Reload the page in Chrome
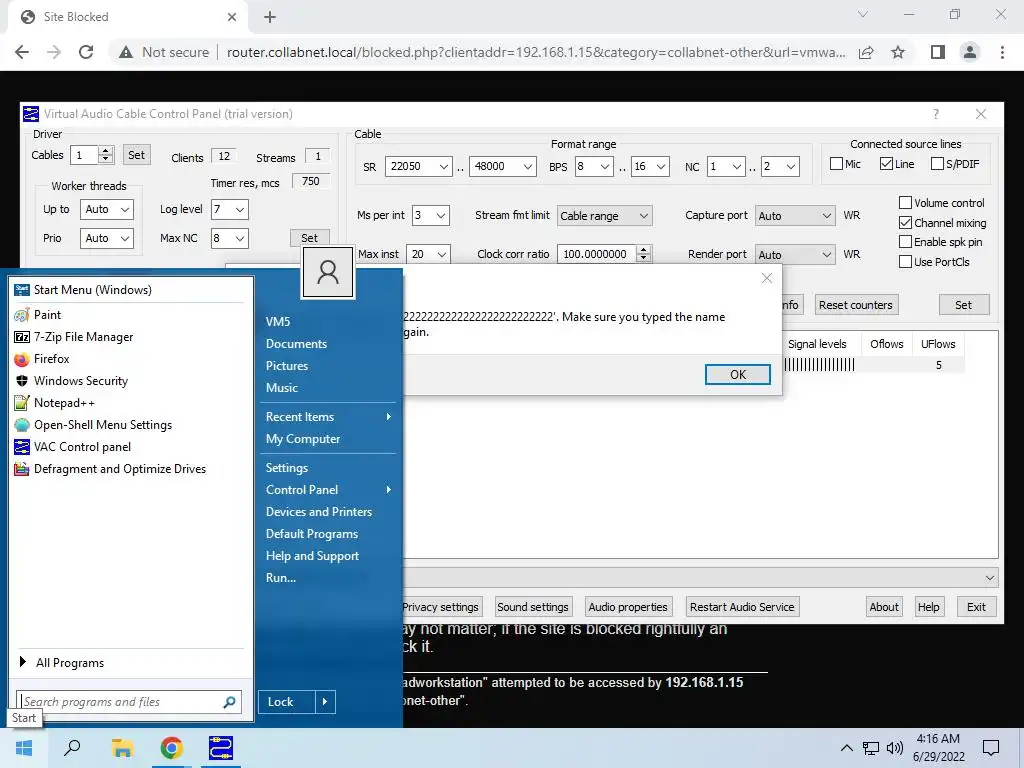 pyautogui.click(x=86, y=52)
